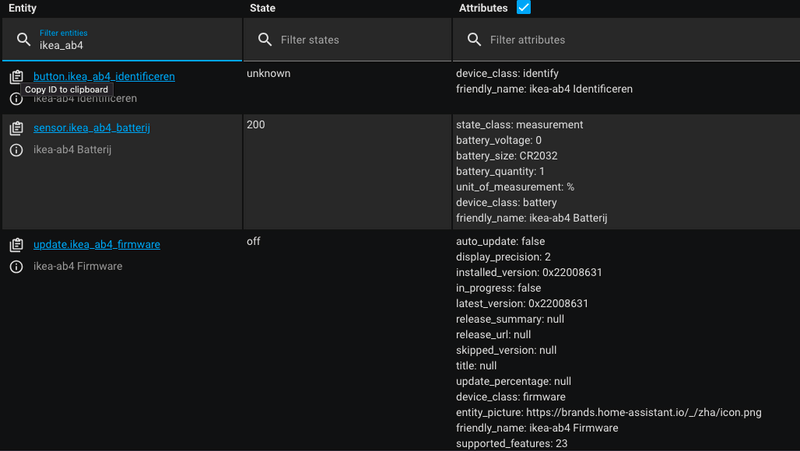Open button.ikea_ab4_identificeren entity link
This screenshot has height=451, width=800.
pyautogui.click(x=104, y=77)
